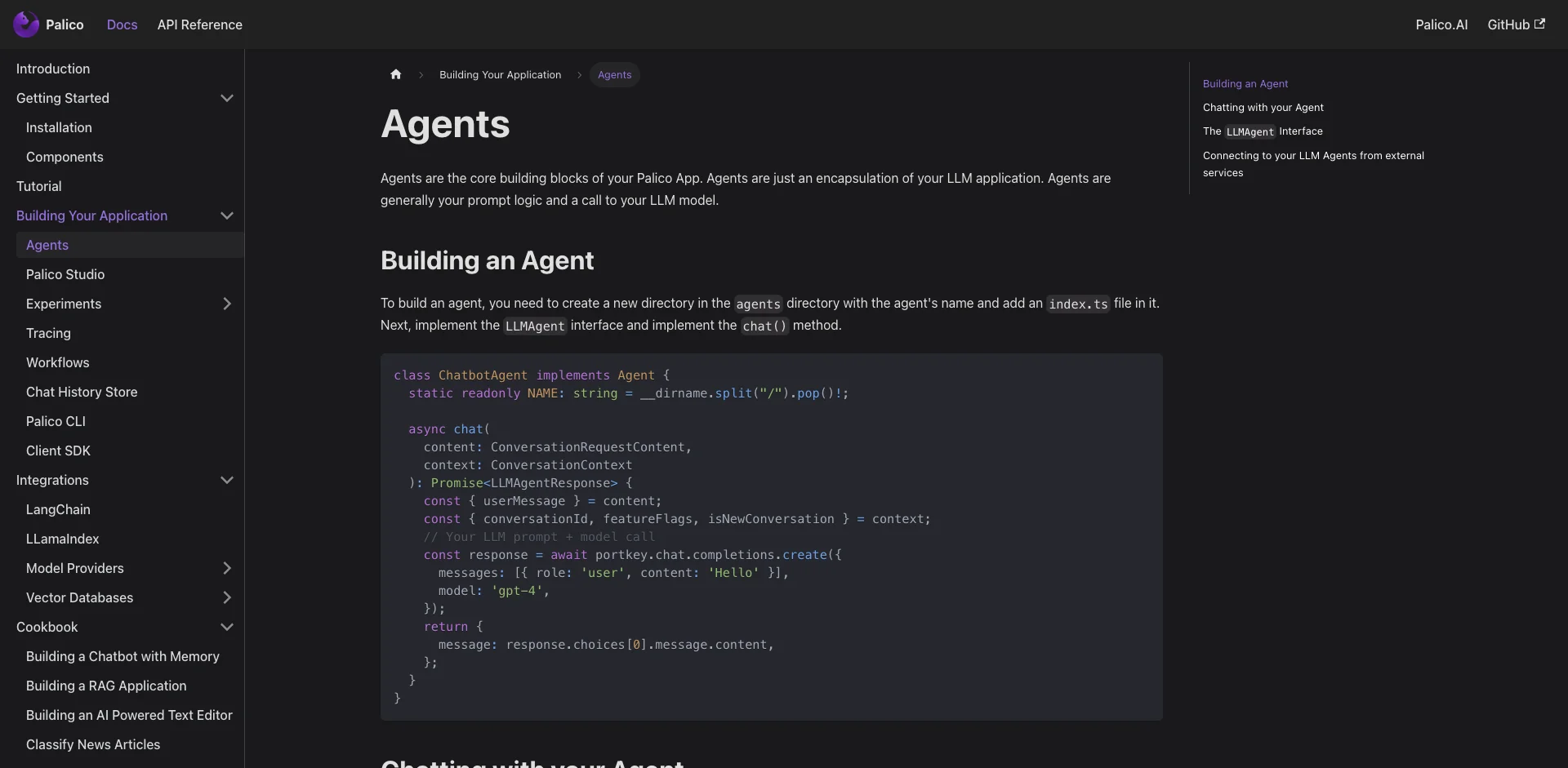Go to the home breadcrumb icon
This screenshot has height=768, width=1568.
(396, 74)
